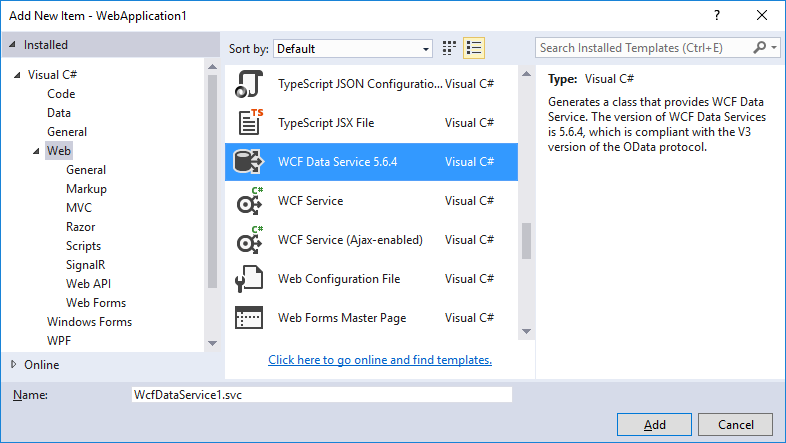Click the Web Forms Master Page icon
The height and width of the screenshot is (443, 786).
click(248, 318)
